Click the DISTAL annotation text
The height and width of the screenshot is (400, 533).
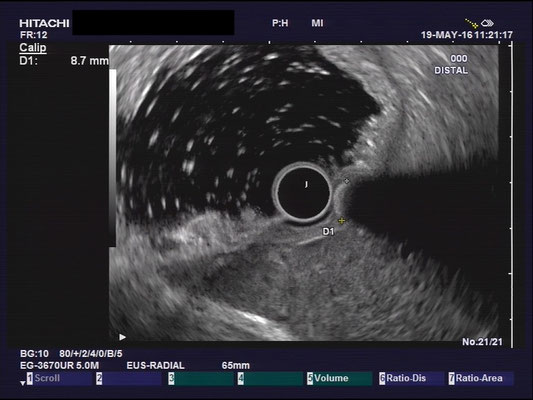pyautogui.click(x=451, y=70)
